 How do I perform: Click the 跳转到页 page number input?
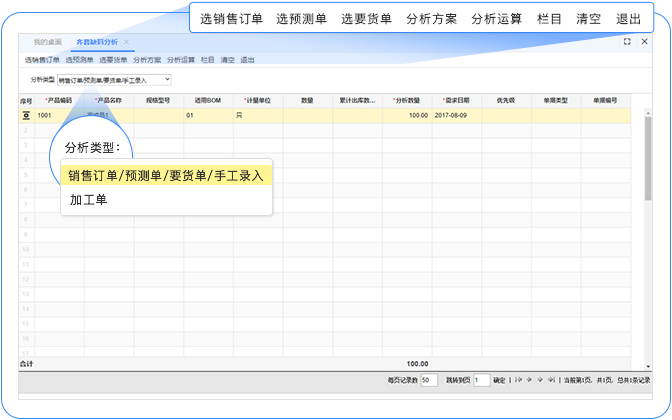(x=482, y=380)
